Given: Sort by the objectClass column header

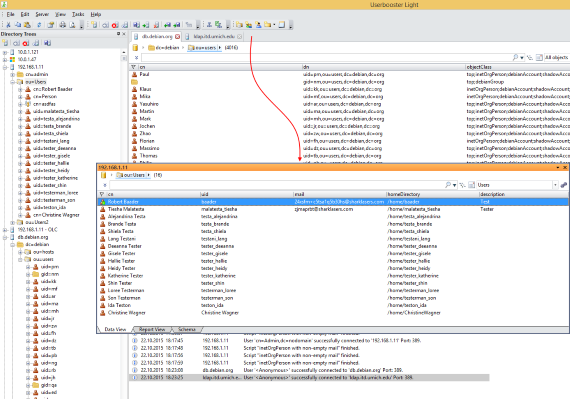Looking at the screenshot, I should coord(479,67).
